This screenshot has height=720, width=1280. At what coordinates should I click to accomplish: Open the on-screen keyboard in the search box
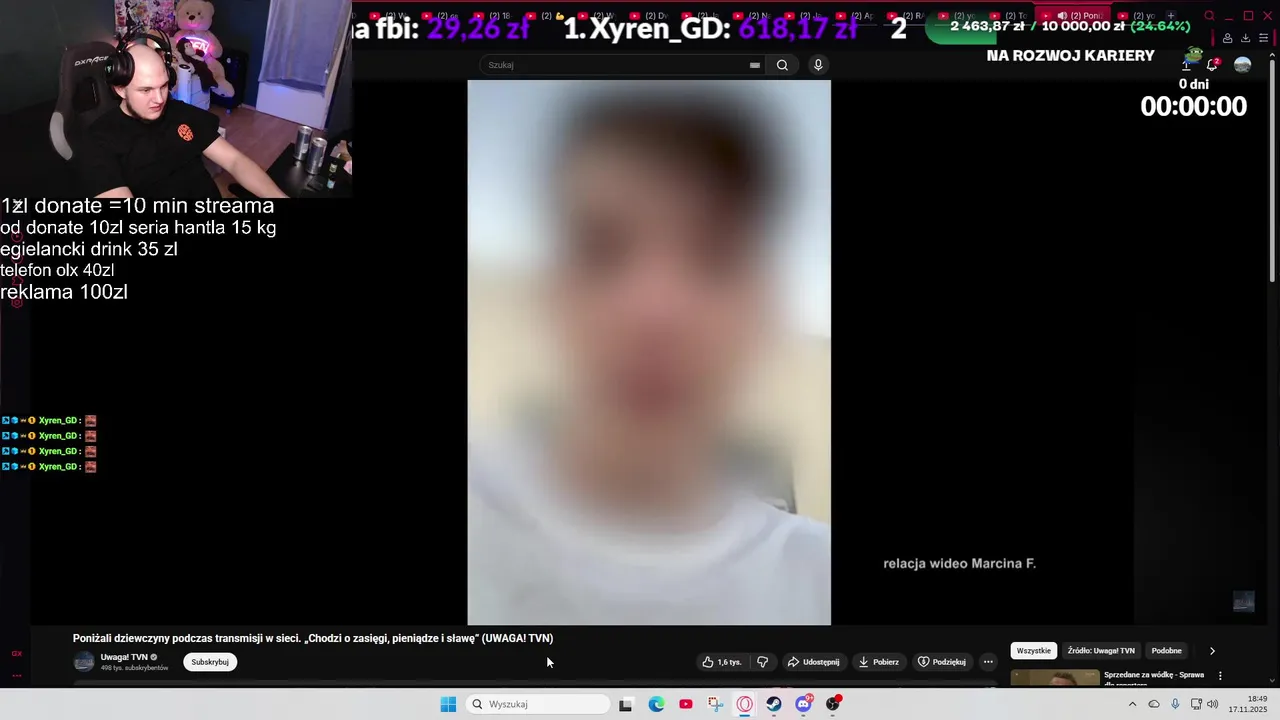tap(755, 65)
